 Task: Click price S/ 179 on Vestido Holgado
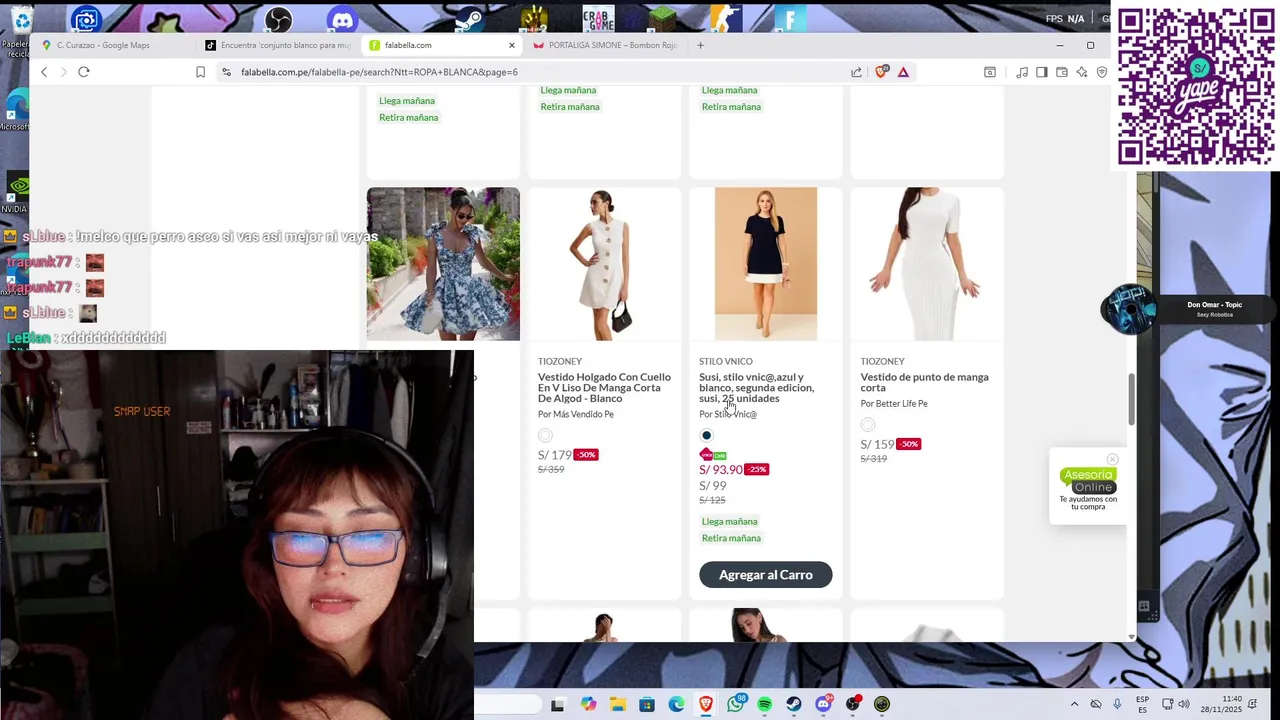tap(555, 455)
